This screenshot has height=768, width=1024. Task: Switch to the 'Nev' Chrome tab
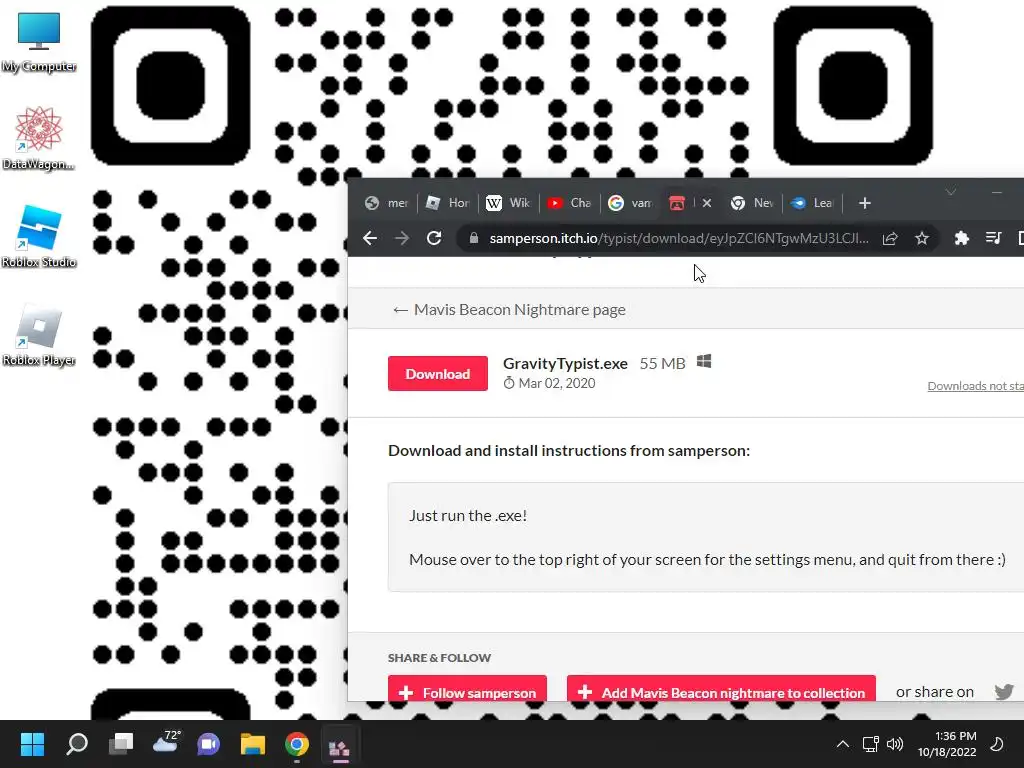point(752,203)
